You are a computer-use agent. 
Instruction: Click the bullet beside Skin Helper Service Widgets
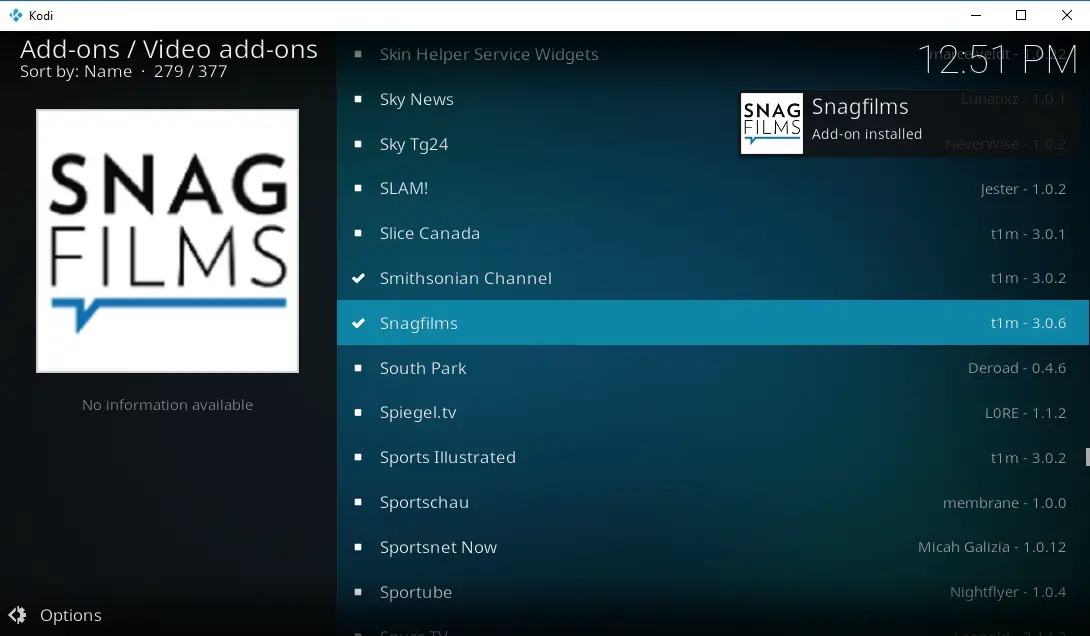pos(358,54)
